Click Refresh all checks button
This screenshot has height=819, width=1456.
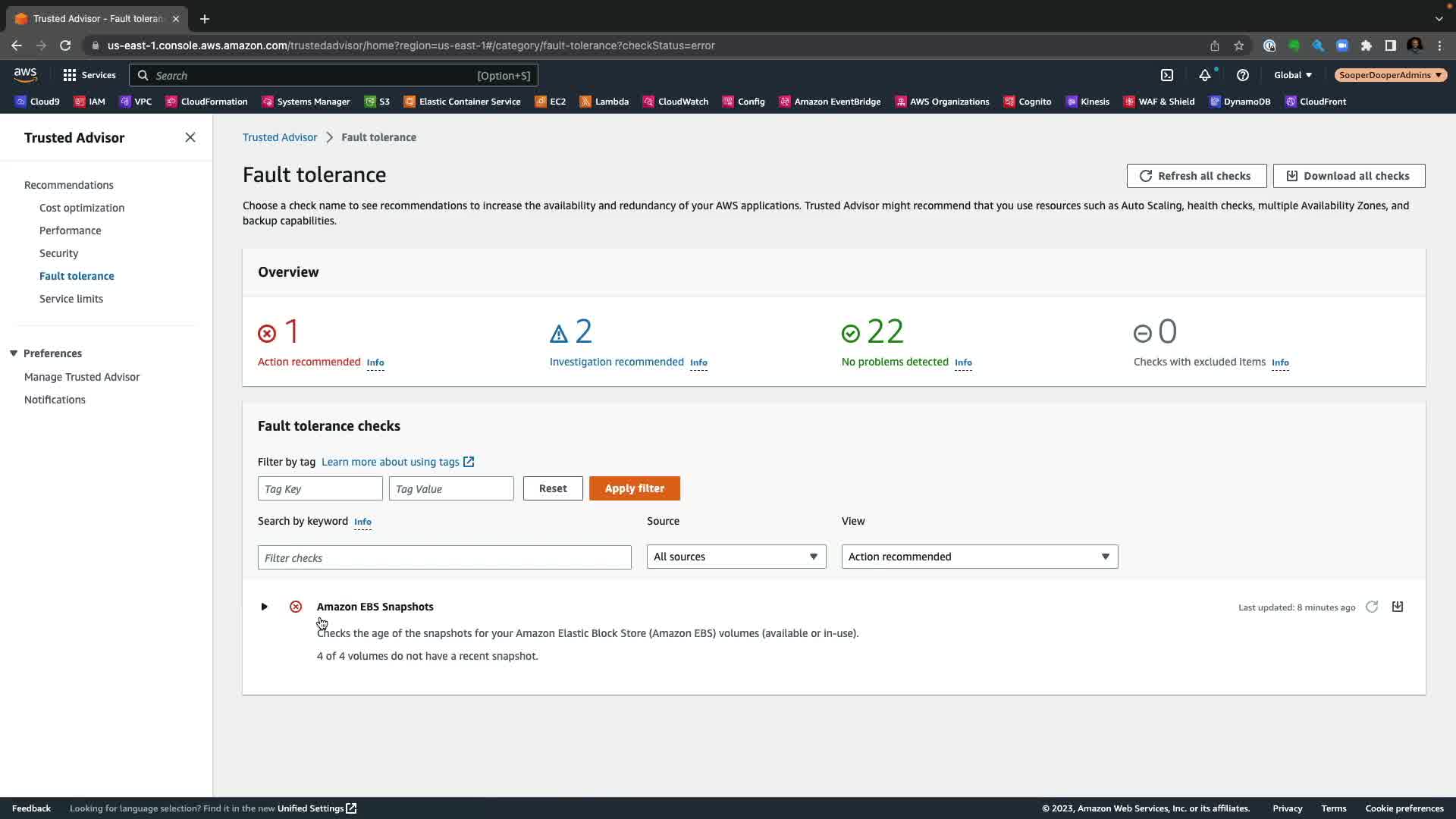1196,176
